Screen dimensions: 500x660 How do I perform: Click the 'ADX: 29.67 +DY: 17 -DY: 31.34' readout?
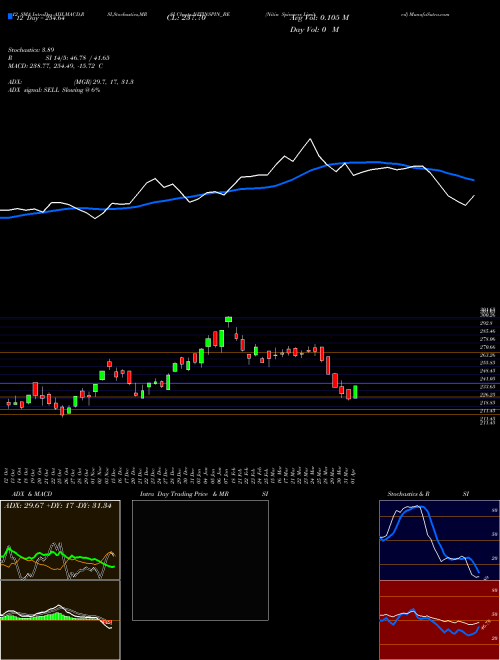57,506
